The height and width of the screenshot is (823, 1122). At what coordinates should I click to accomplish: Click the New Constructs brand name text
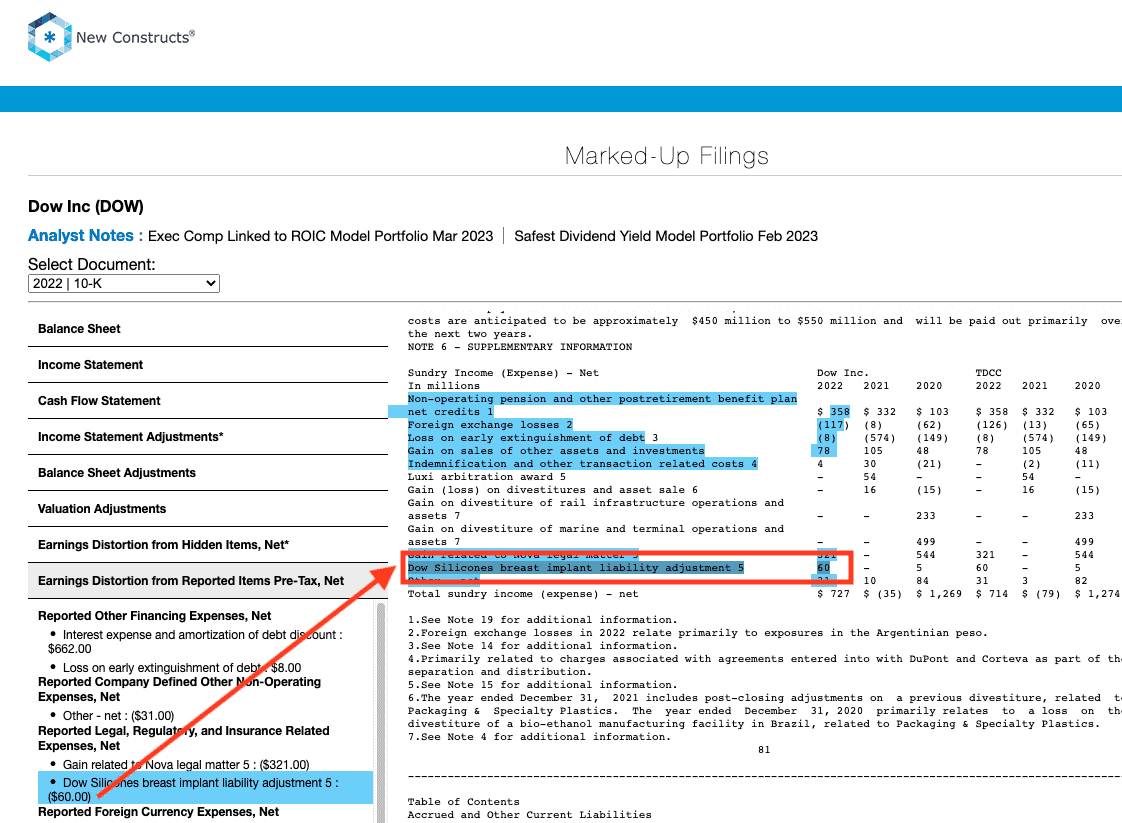click(x=135, y=37)
